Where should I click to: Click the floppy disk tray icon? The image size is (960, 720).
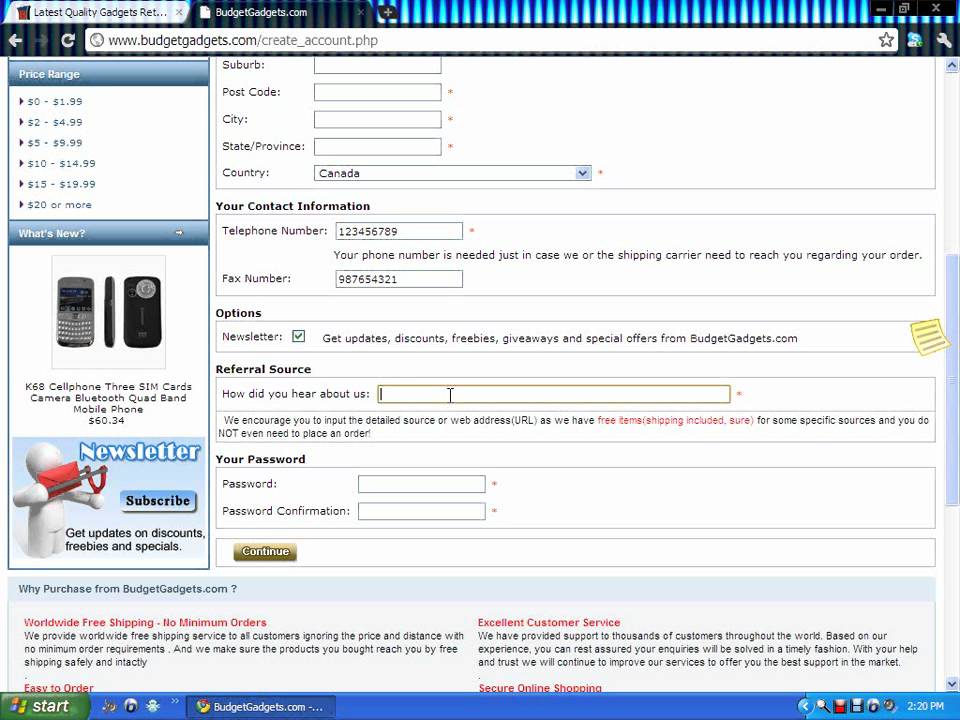pos(857,706)
